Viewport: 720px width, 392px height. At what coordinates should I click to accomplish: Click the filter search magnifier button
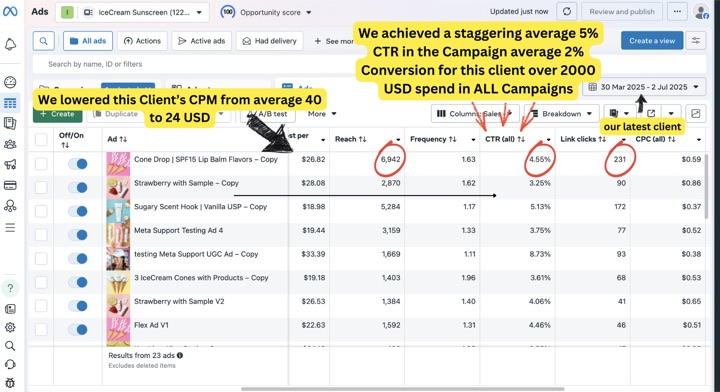coord(44,41)
